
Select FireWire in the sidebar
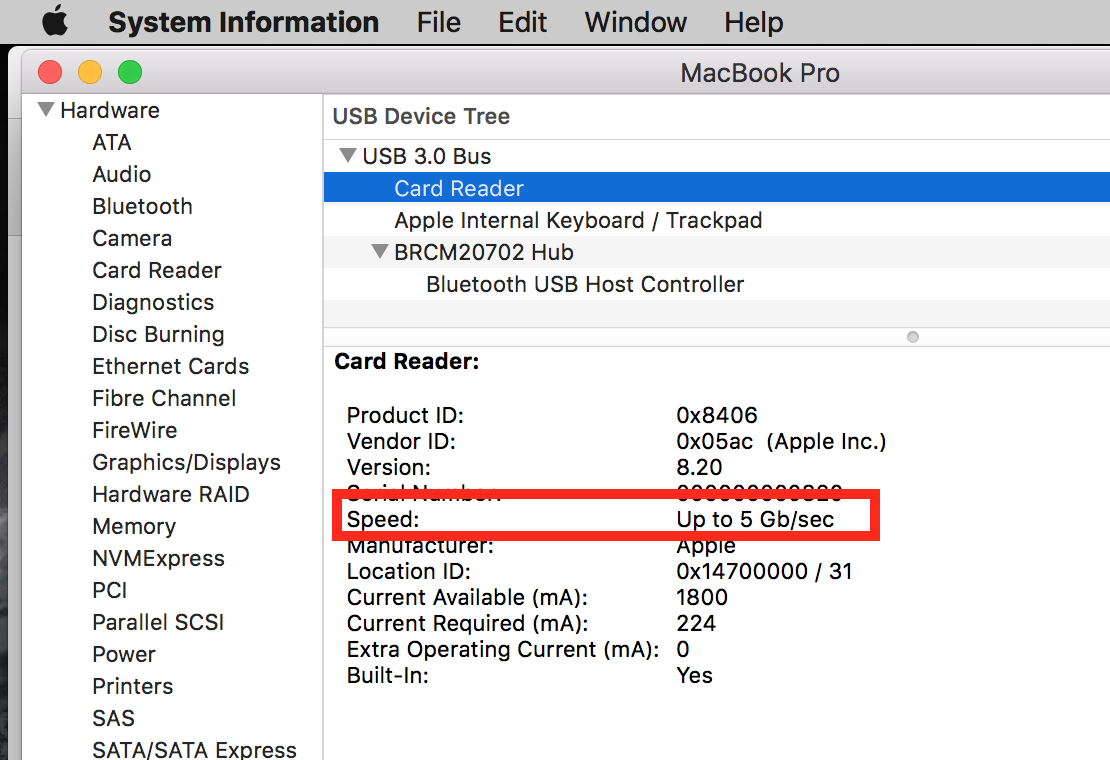pos(135,430)
